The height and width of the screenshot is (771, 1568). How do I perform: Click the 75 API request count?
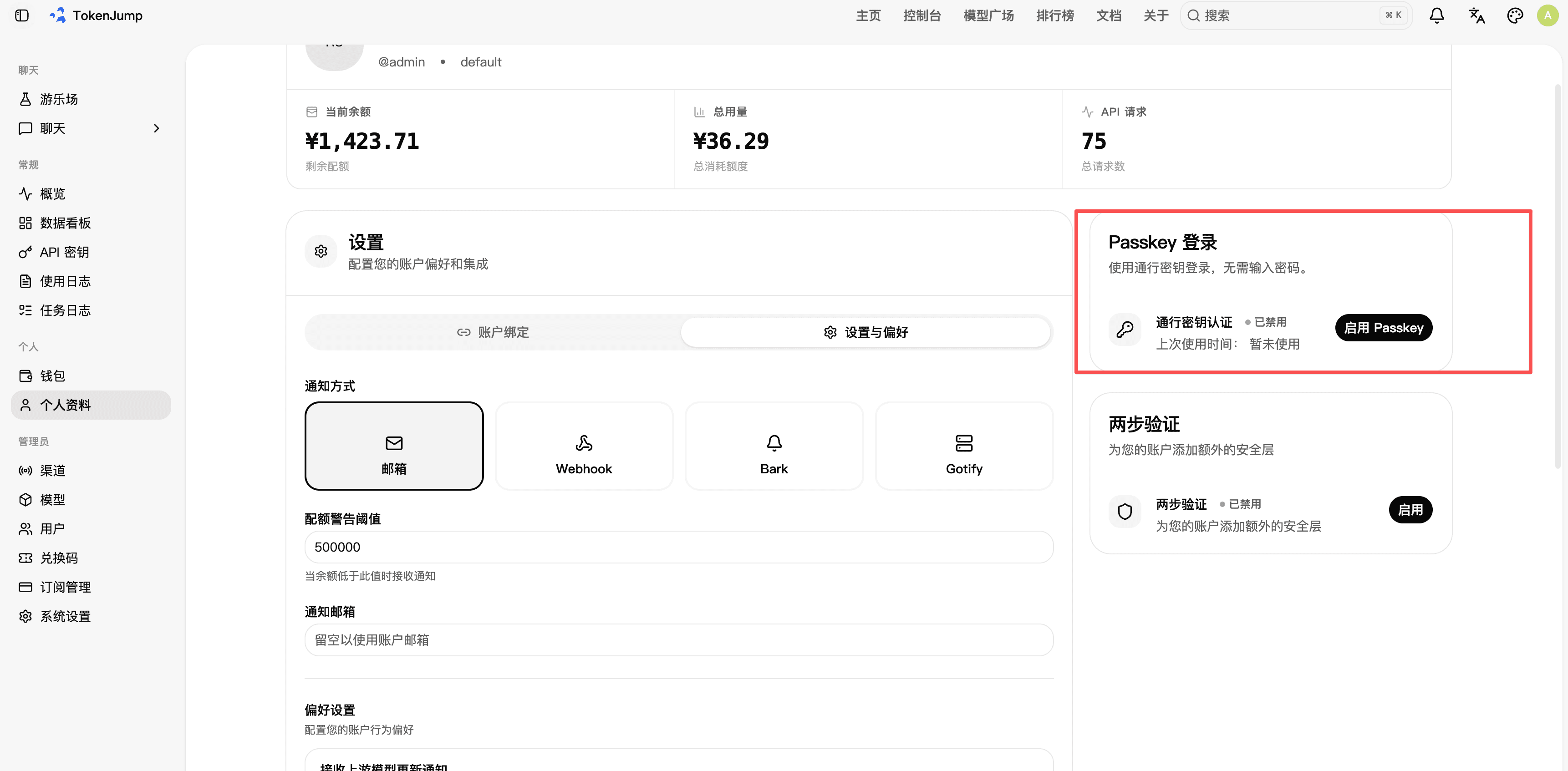(x=1094, y=141)
